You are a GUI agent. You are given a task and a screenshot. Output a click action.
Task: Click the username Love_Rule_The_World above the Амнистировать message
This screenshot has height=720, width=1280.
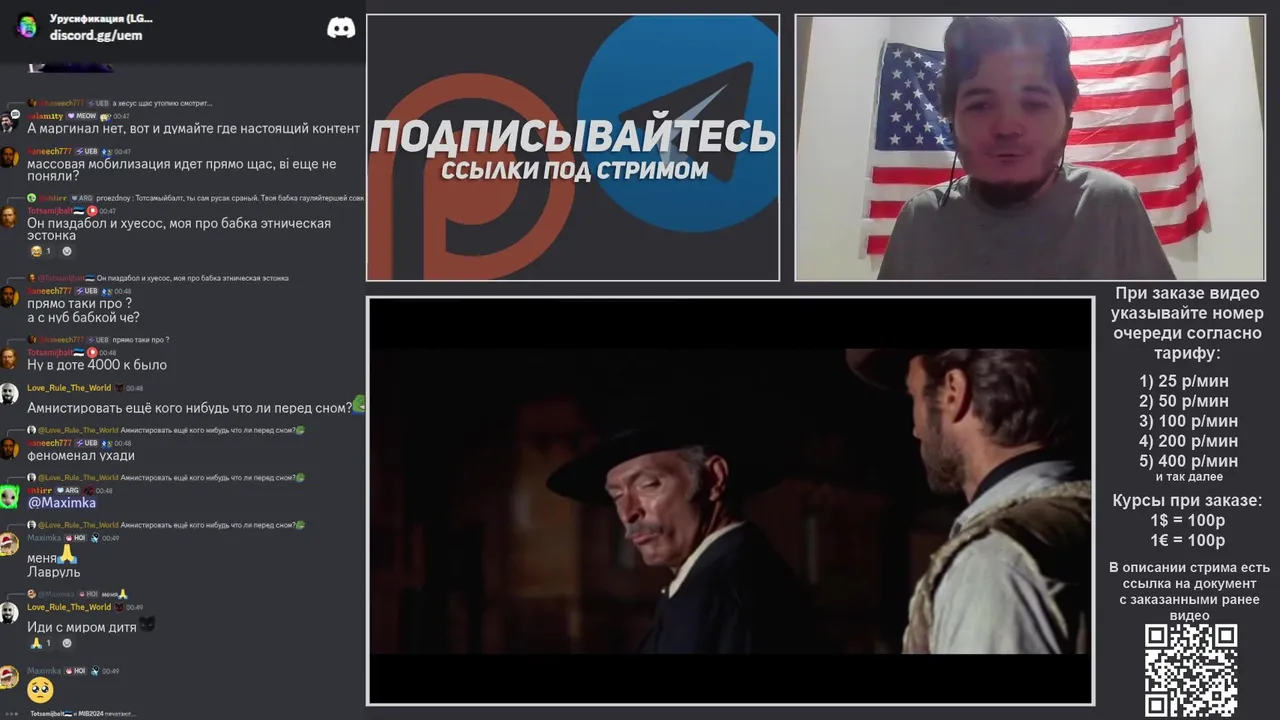tap(69, 388)
